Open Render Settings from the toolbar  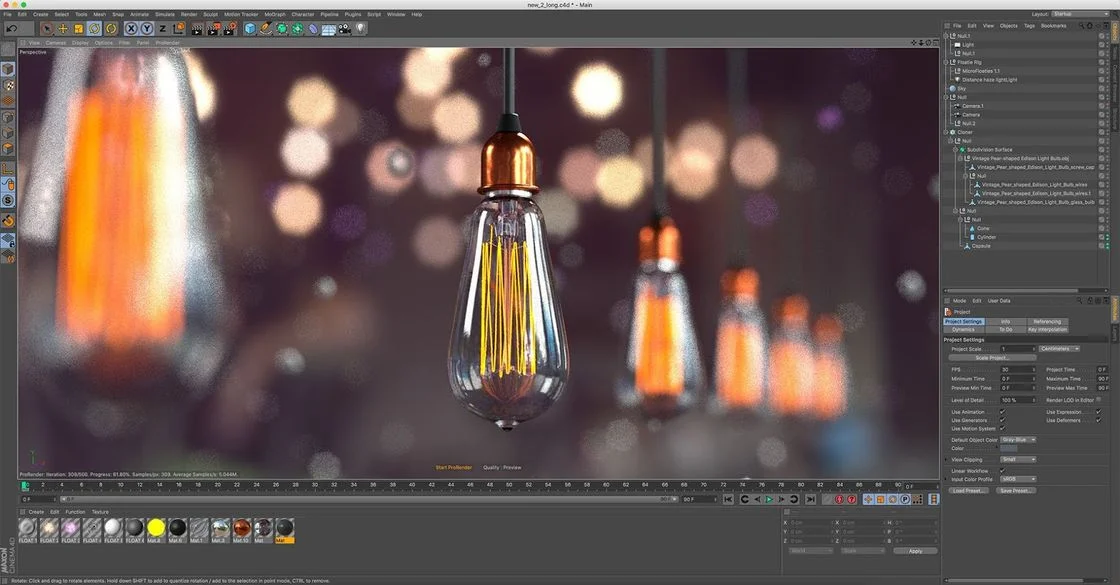tap(232, 28)
